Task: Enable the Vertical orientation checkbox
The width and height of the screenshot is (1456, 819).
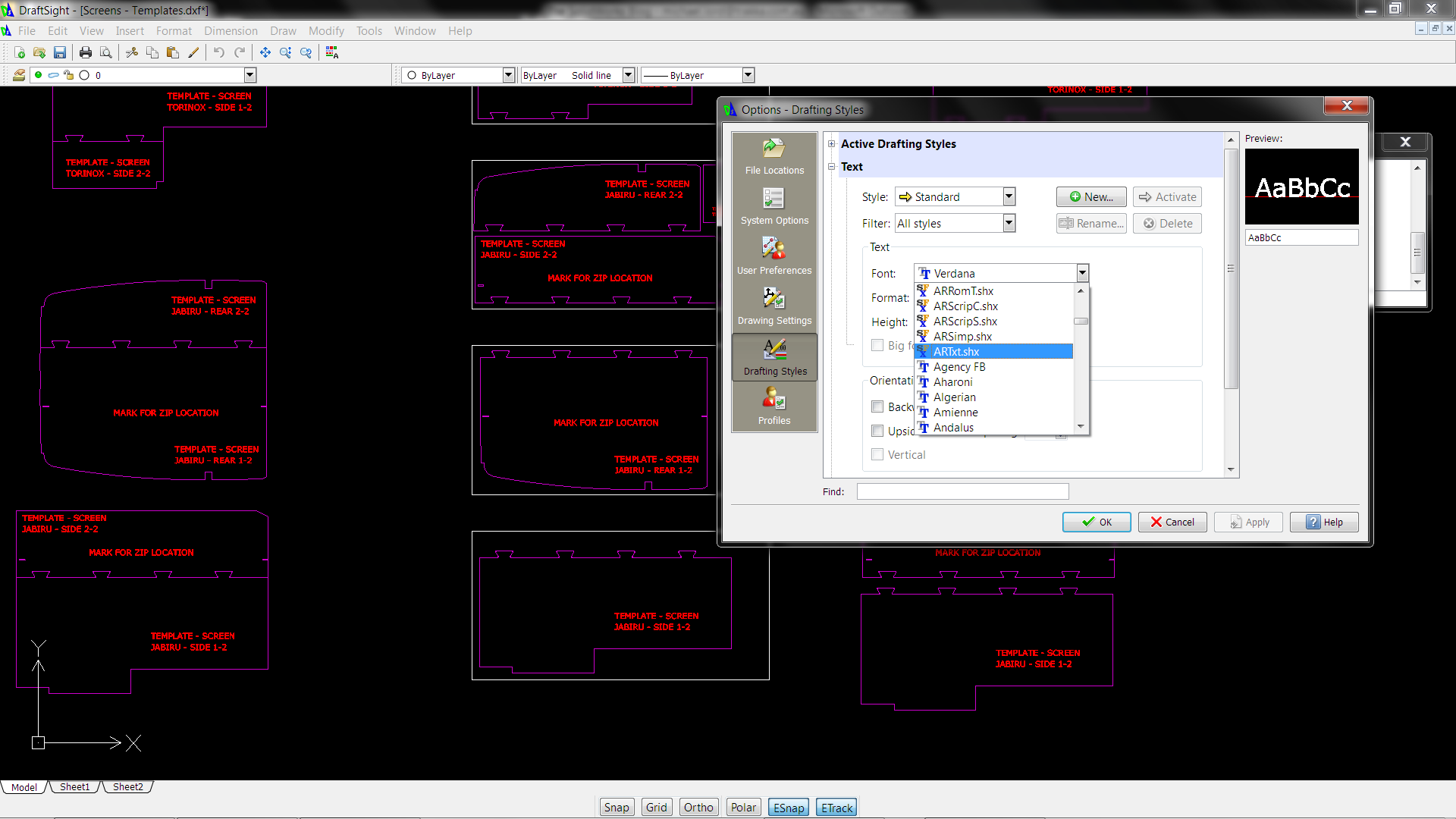Action: pyautogui.click(x=877, y=455)
